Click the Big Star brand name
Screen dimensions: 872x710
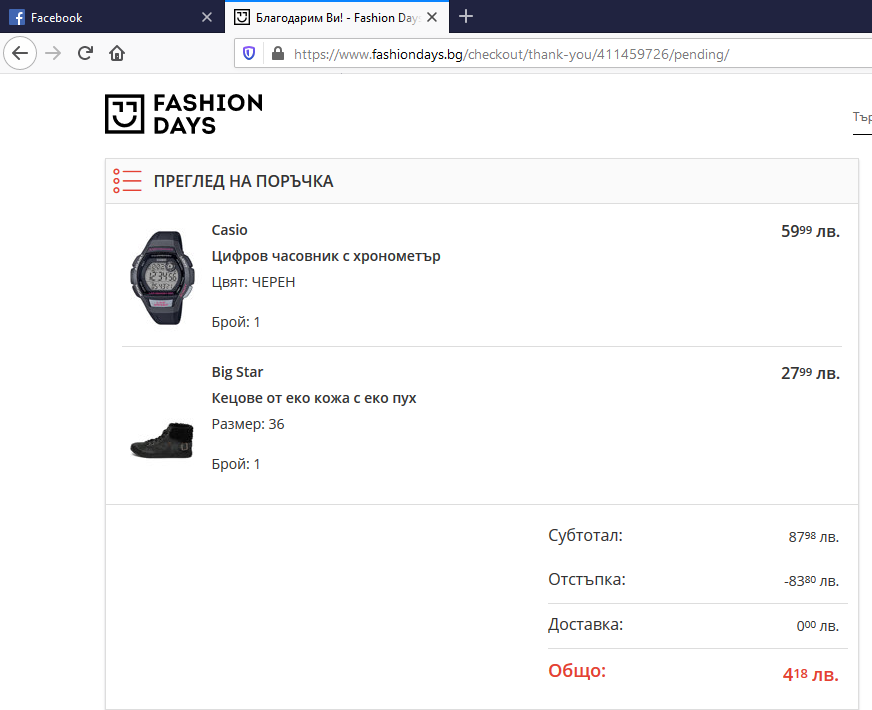click(237, 372)
